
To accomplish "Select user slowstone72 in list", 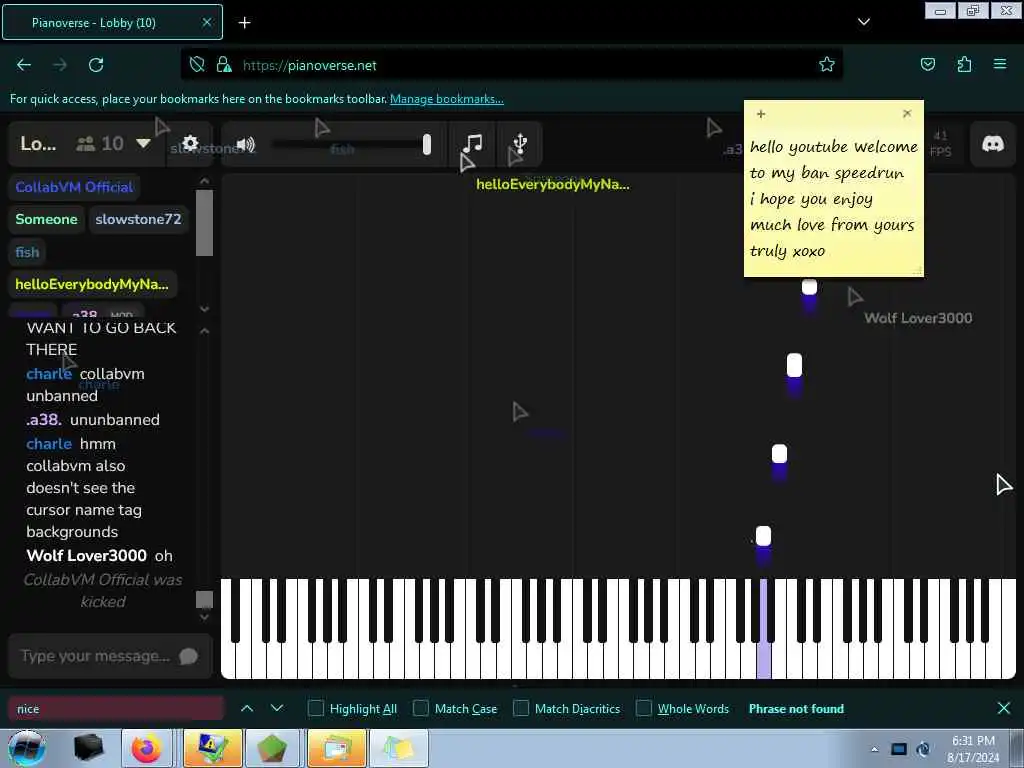I will tap(138, 219).
